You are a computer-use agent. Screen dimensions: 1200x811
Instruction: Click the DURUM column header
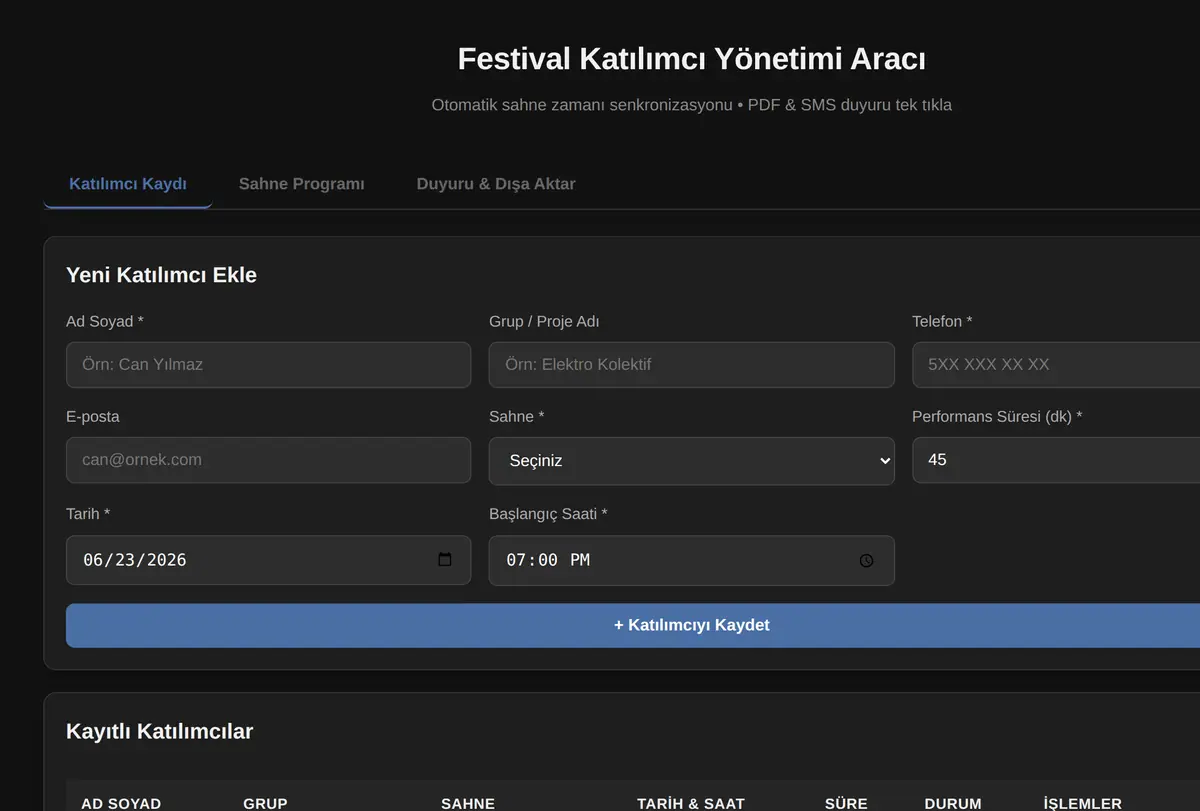953,803
